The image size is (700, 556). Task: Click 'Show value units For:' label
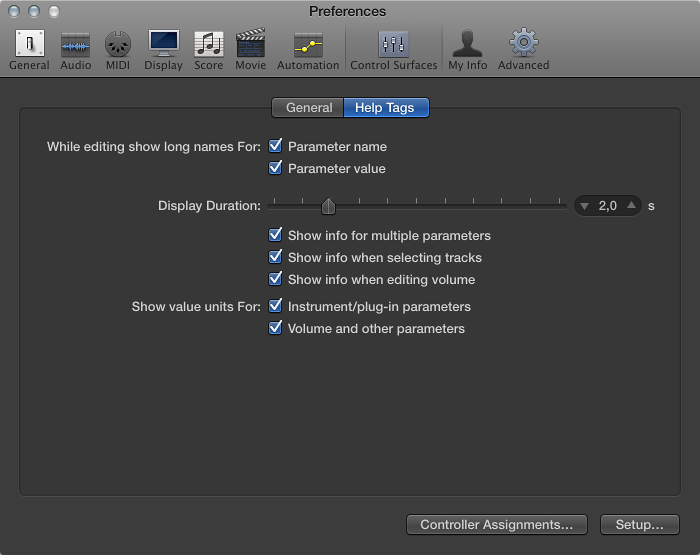pyautogui.click(x=196, y=307)
